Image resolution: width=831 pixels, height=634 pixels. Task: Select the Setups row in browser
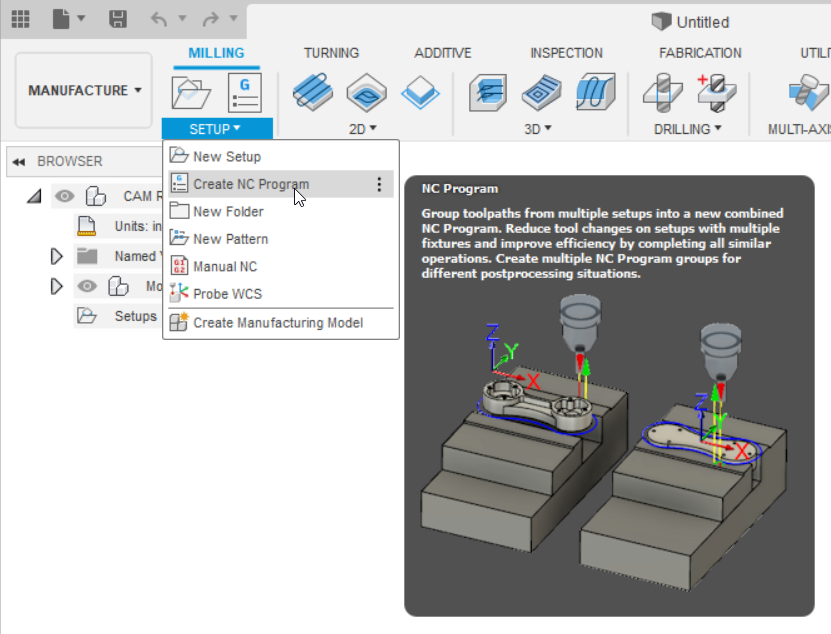118,316
